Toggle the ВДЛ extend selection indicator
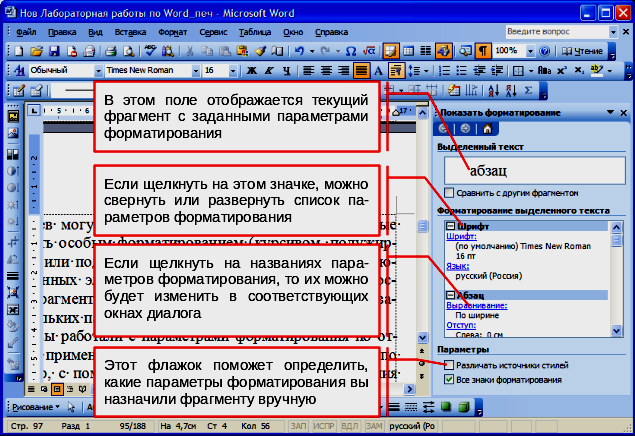Viewport: 635px width, 436px height. [349, 426]
